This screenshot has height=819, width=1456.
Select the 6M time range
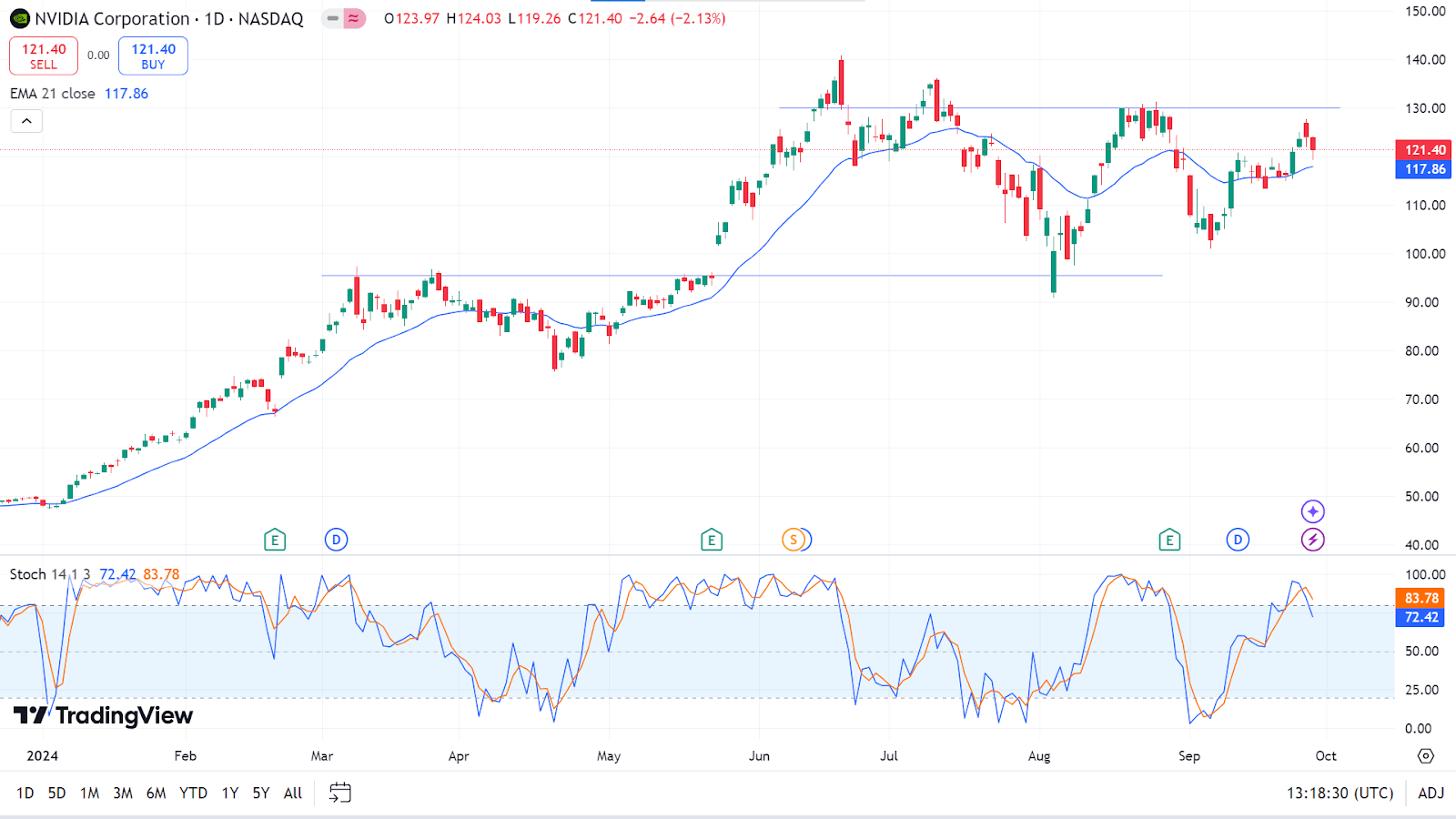157,794
